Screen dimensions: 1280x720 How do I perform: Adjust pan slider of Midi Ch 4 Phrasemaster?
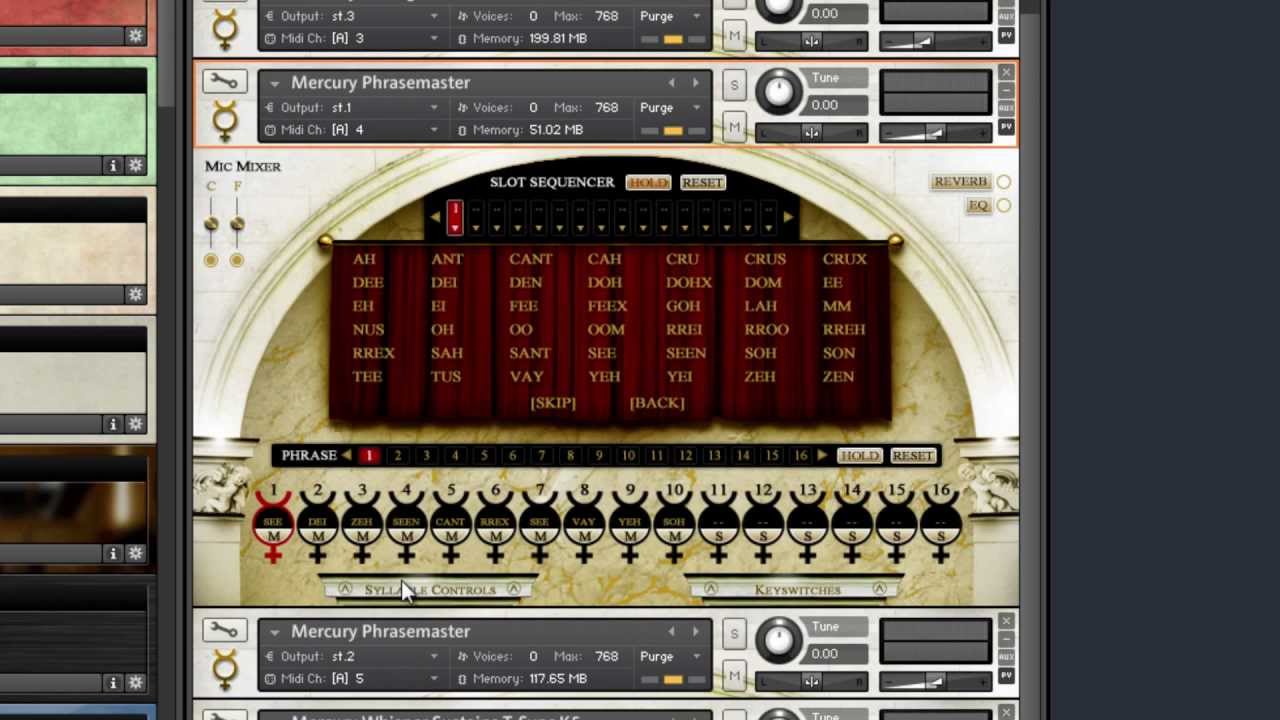(x=811, y=131)
